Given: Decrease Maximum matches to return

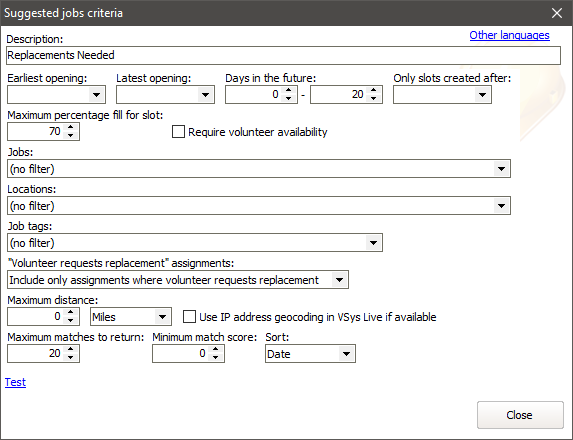Looking at the screenshot, I should click(71, 357).
